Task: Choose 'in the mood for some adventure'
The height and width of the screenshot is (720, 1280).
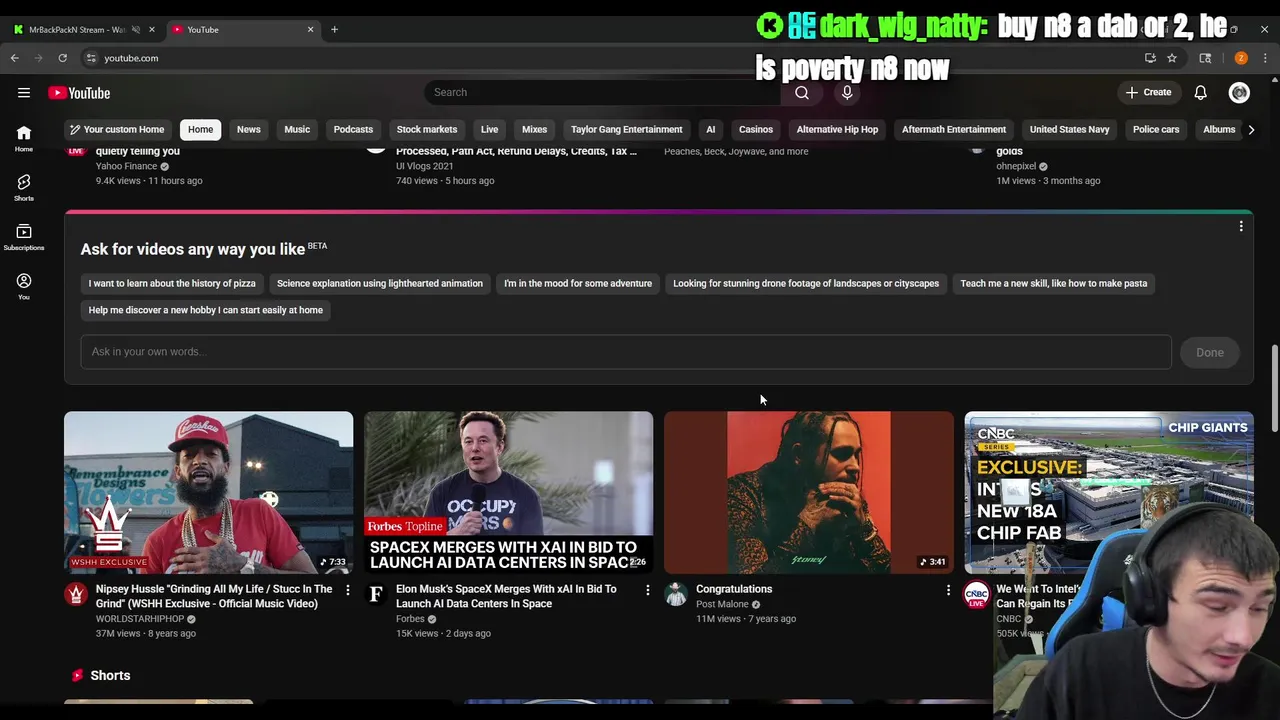Action: (x=578, y=284)
